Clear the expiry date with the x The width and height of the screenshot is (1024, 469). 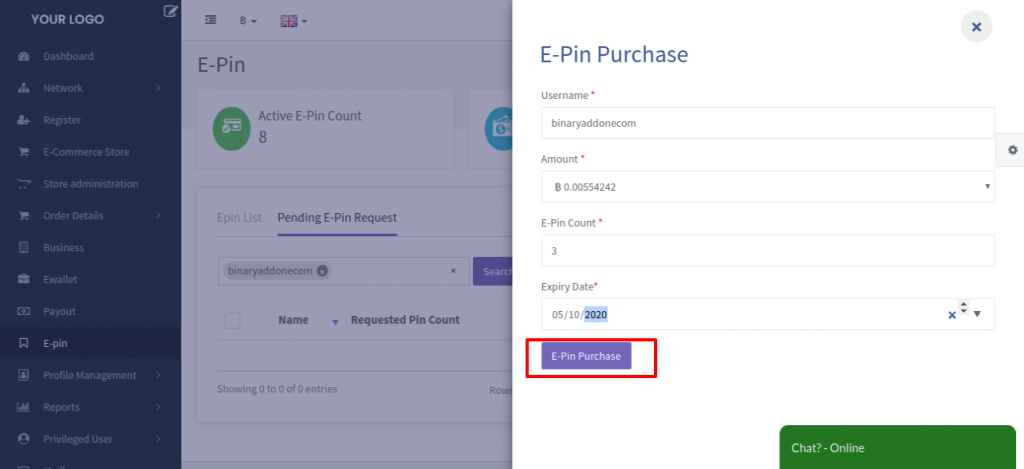click(952, 315)
